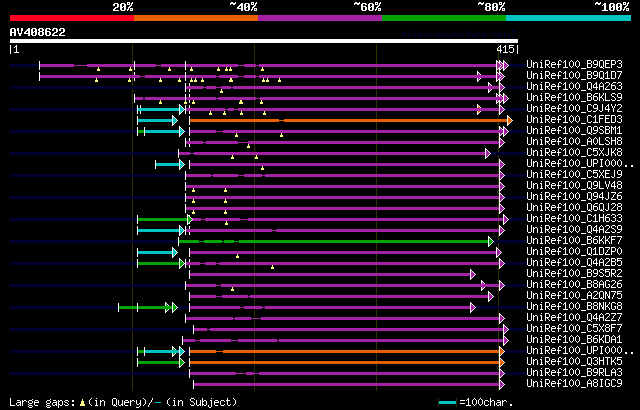Viewport: 640px width, 410px height.
Task: Click the short green segment in the Q4A2B5 row
Action: [x=159, y=264]
